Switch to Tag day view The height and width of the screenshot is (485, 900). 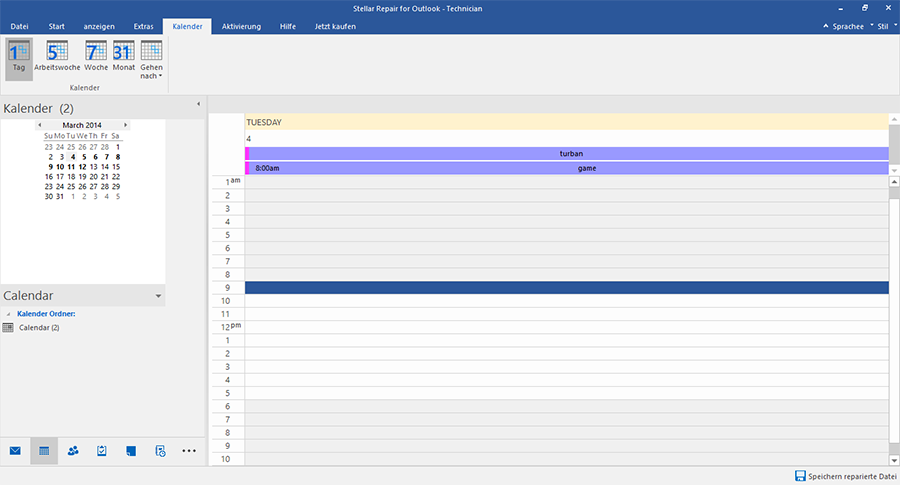(19, 59)
